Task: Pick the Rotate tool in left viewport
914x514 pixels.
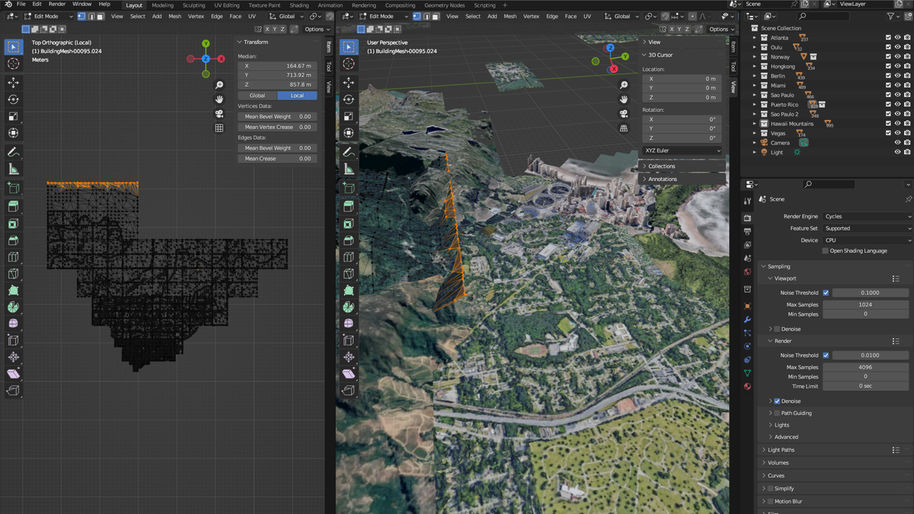Action: [x=14, y=100]
